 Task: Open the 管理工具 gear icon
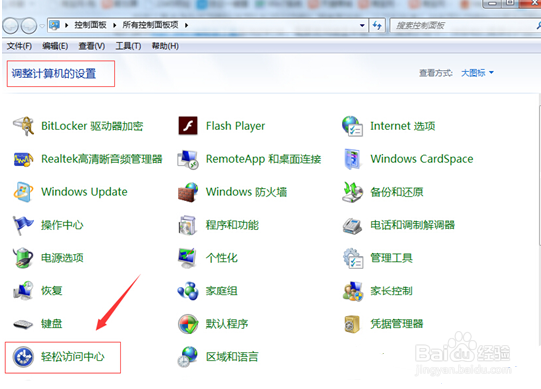[x=352, y=258]
